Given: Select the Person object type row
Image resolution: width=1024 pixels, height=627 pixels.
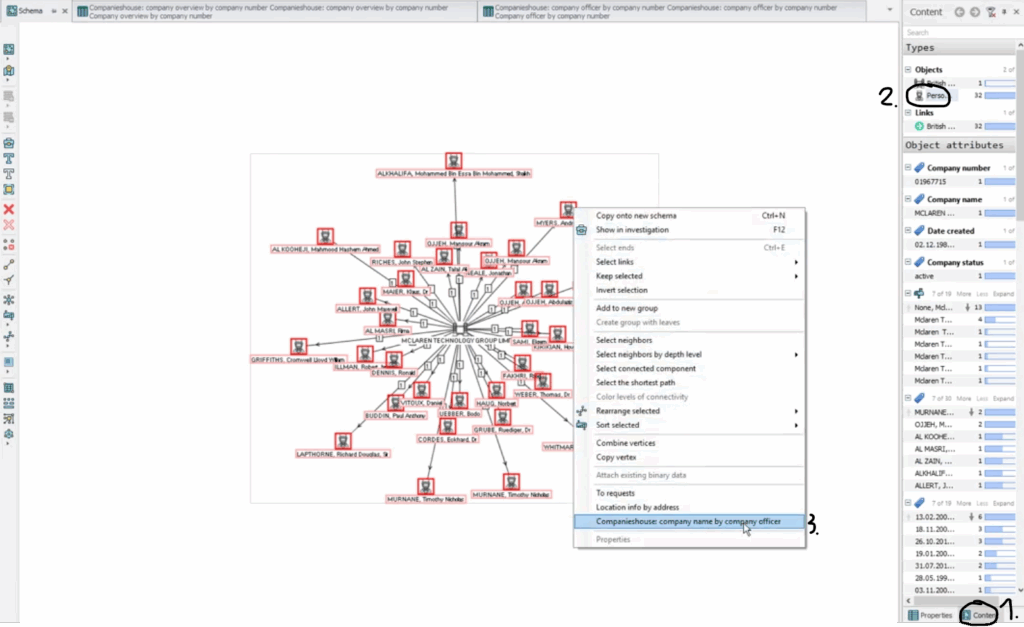Looking at the screenshot, I should click(x=935, y=96).
